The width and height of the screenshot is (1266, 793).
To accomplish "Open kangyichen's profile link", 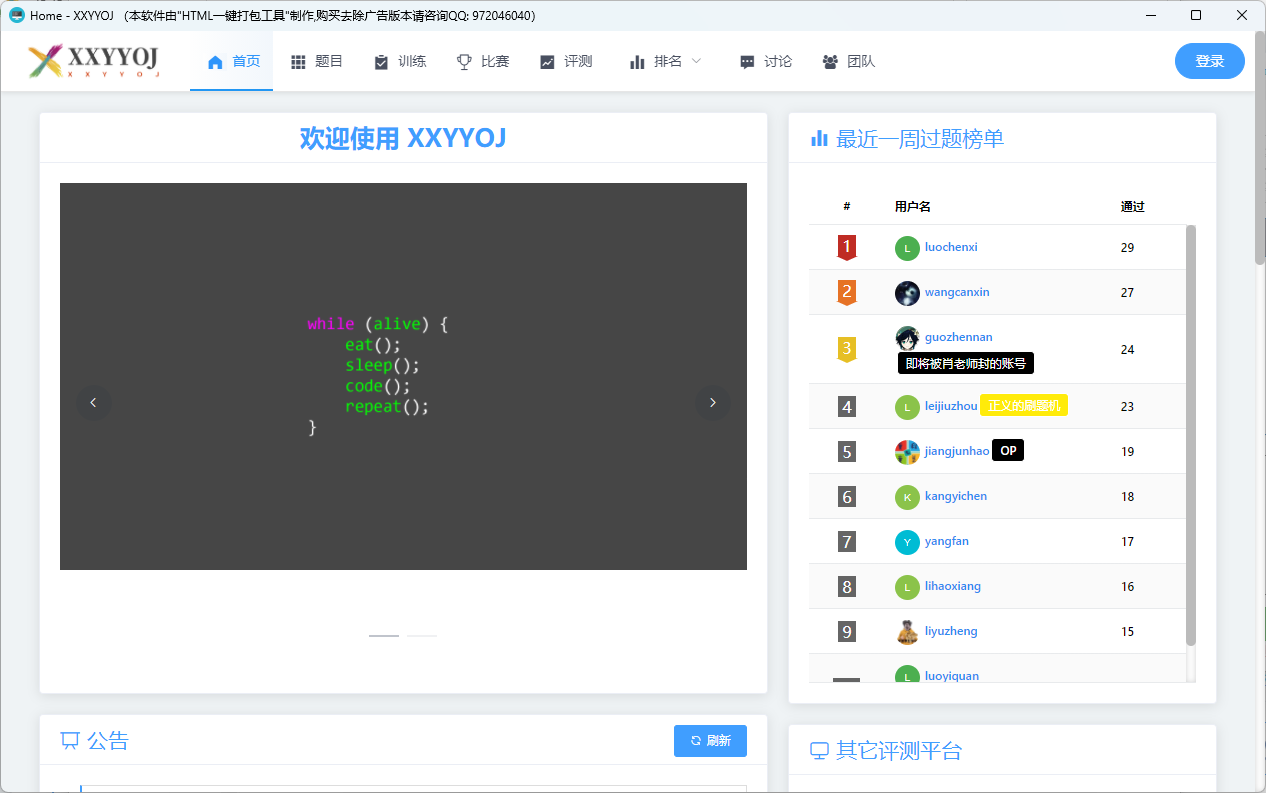I will pyautogui.click(x=956, y=496).
